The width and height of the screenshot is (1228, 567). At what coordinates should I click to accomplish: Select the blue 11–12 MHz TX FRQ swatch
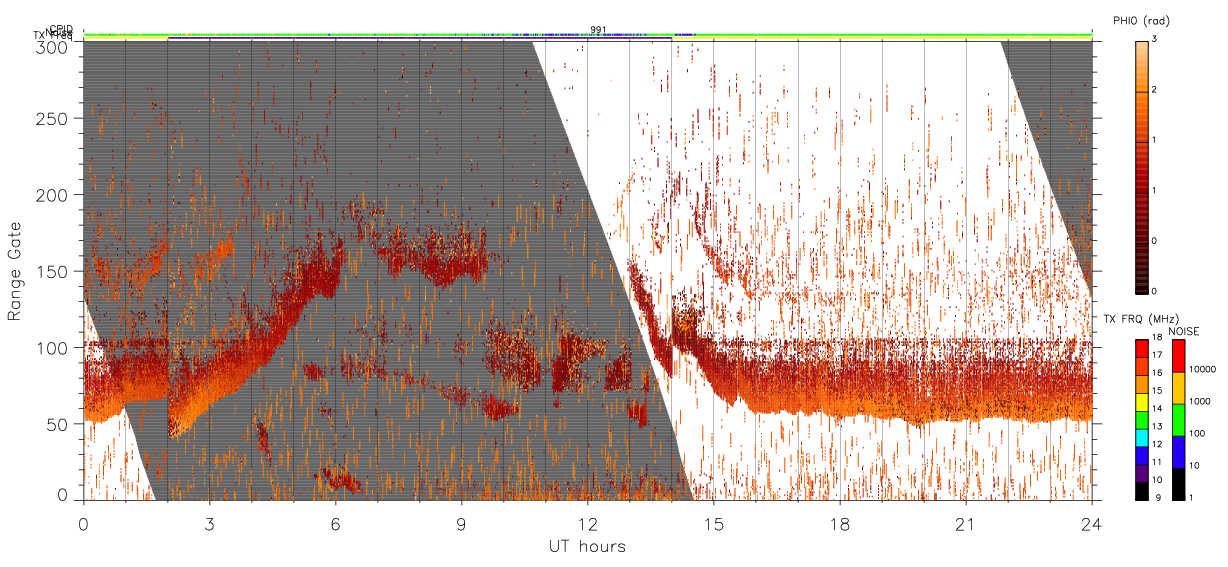click(1142, 455)
